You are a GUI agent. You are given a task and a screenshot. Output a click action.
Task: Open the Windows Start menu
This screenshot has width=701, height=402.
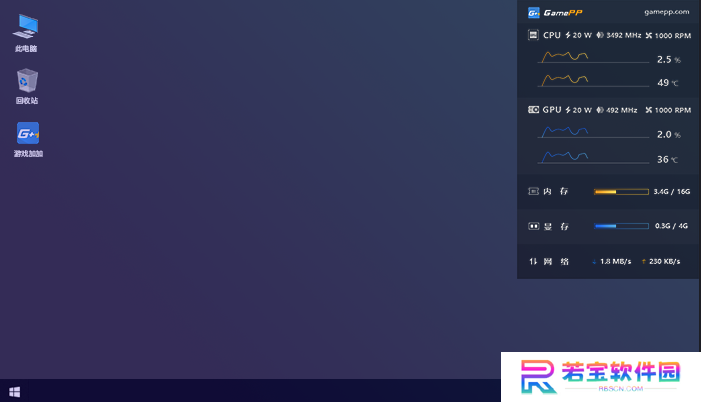point(14,392)
